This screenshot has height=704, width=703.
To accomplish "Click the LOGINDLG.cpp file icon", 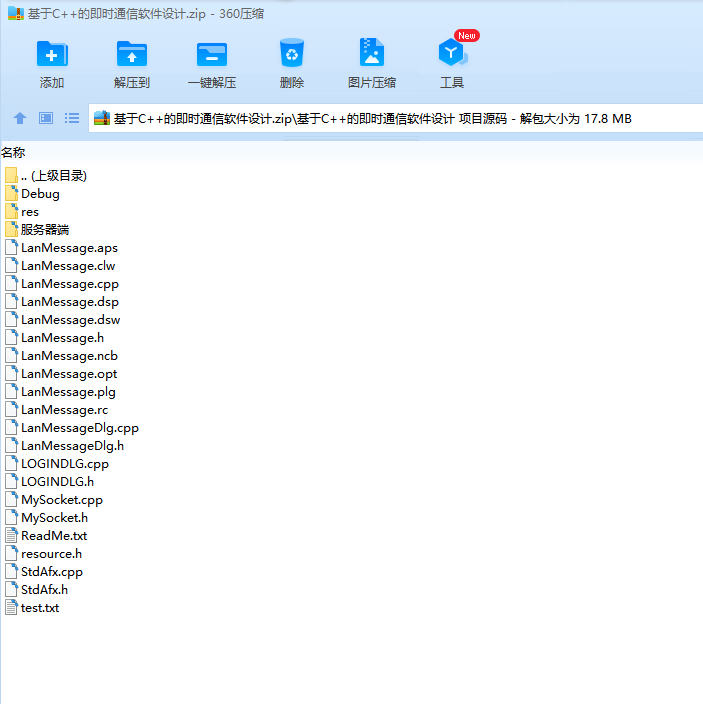I will click(12, 463).
